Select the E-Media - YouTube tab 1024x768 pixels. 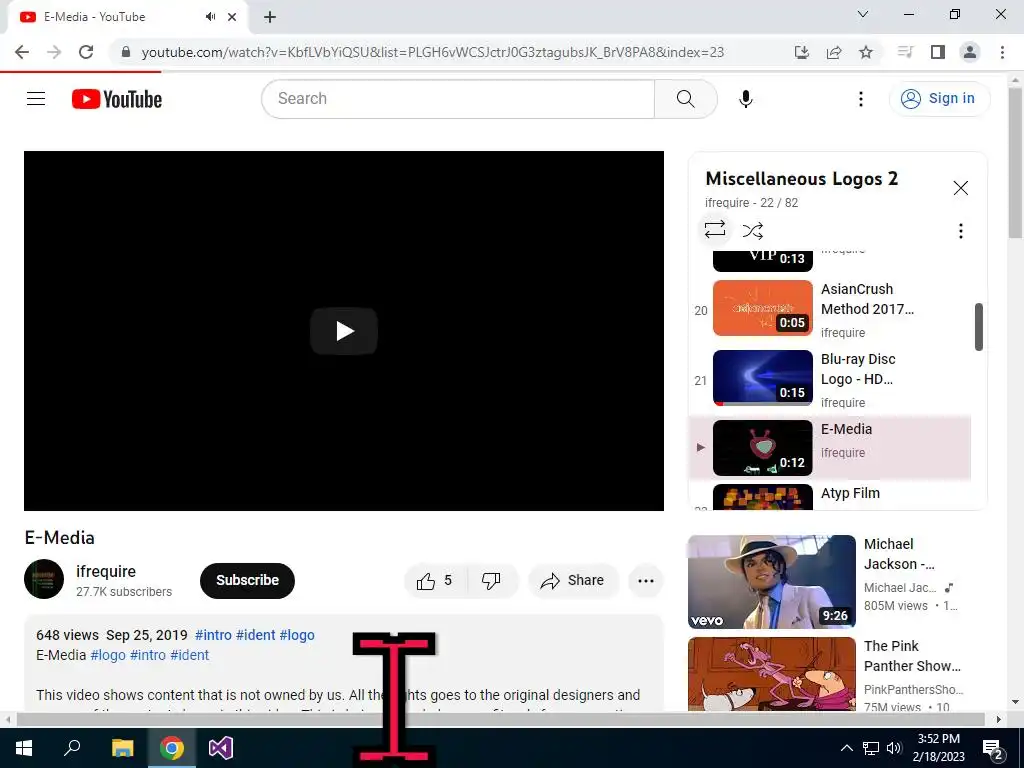click(x=127, y=17)
